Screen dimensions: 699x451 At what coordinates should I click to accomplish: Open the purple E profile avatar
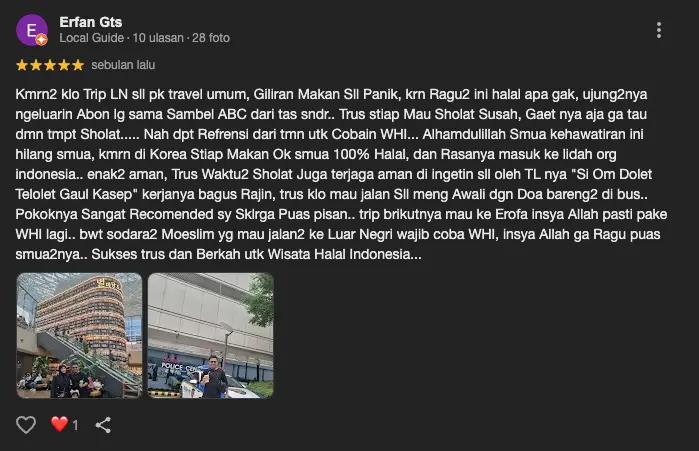32,30
